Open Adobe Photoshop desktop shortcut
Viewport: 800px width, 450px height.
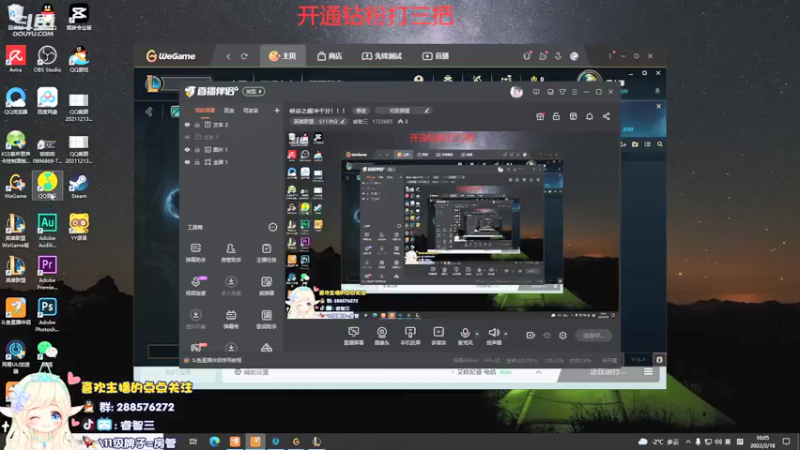(47, 315)
